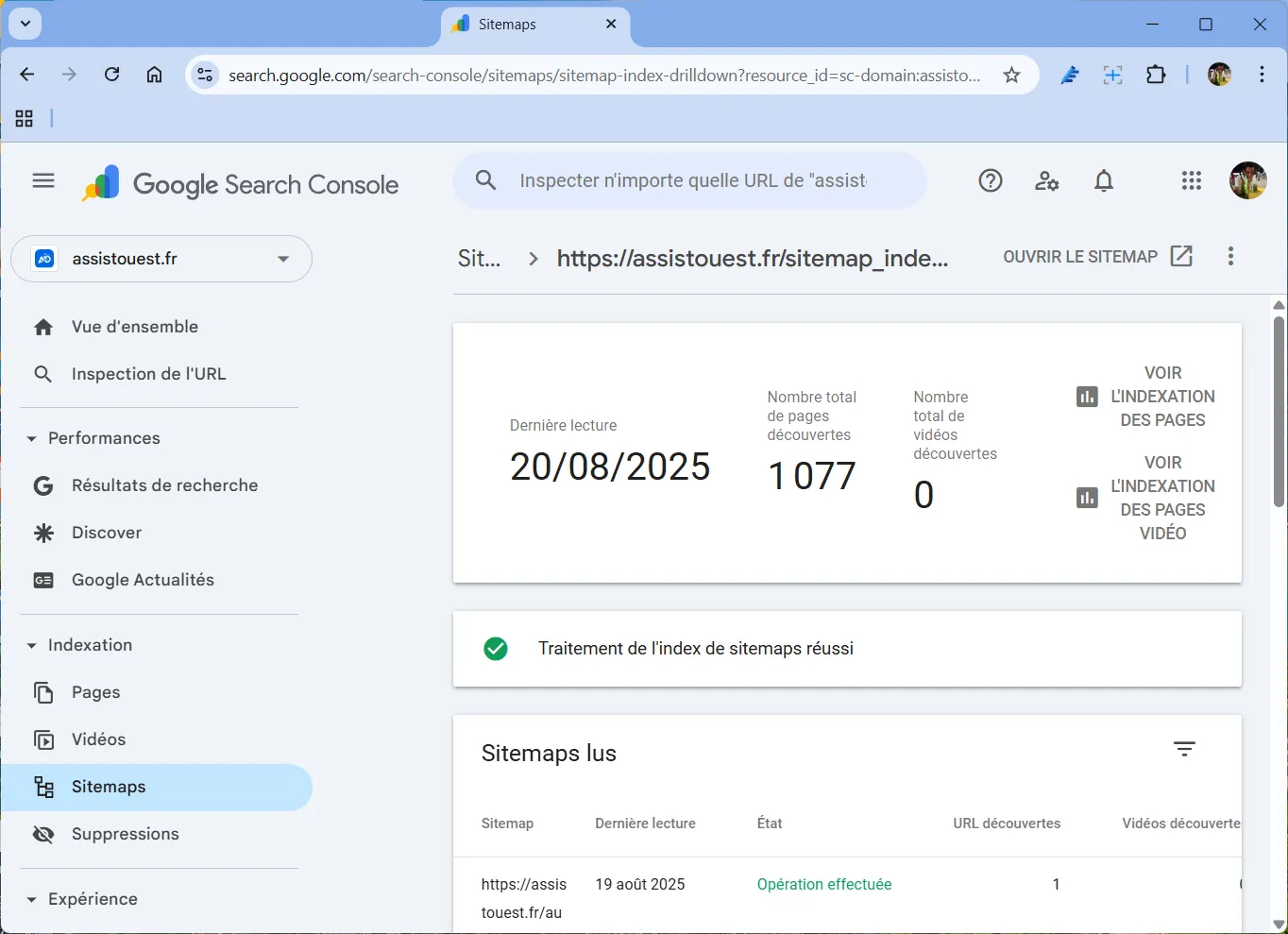Screen dimensions: 1288x934
Task: Click OUVRIR LE SITEMAP
Action: [x=1097, y=257]
